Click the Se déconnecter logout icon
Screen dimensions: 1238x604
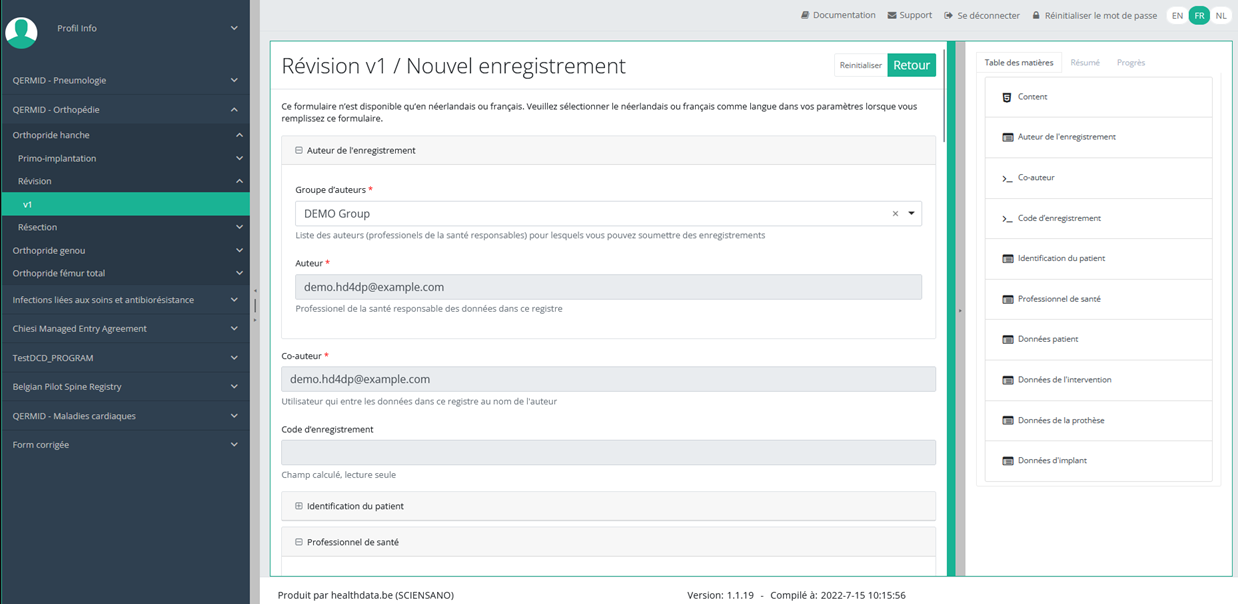(x=948, y=16)
